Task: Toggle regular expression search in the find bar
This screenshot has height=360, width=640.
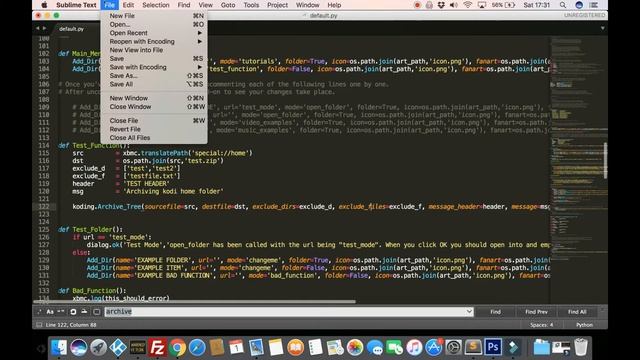Action: tap(40, 312)
